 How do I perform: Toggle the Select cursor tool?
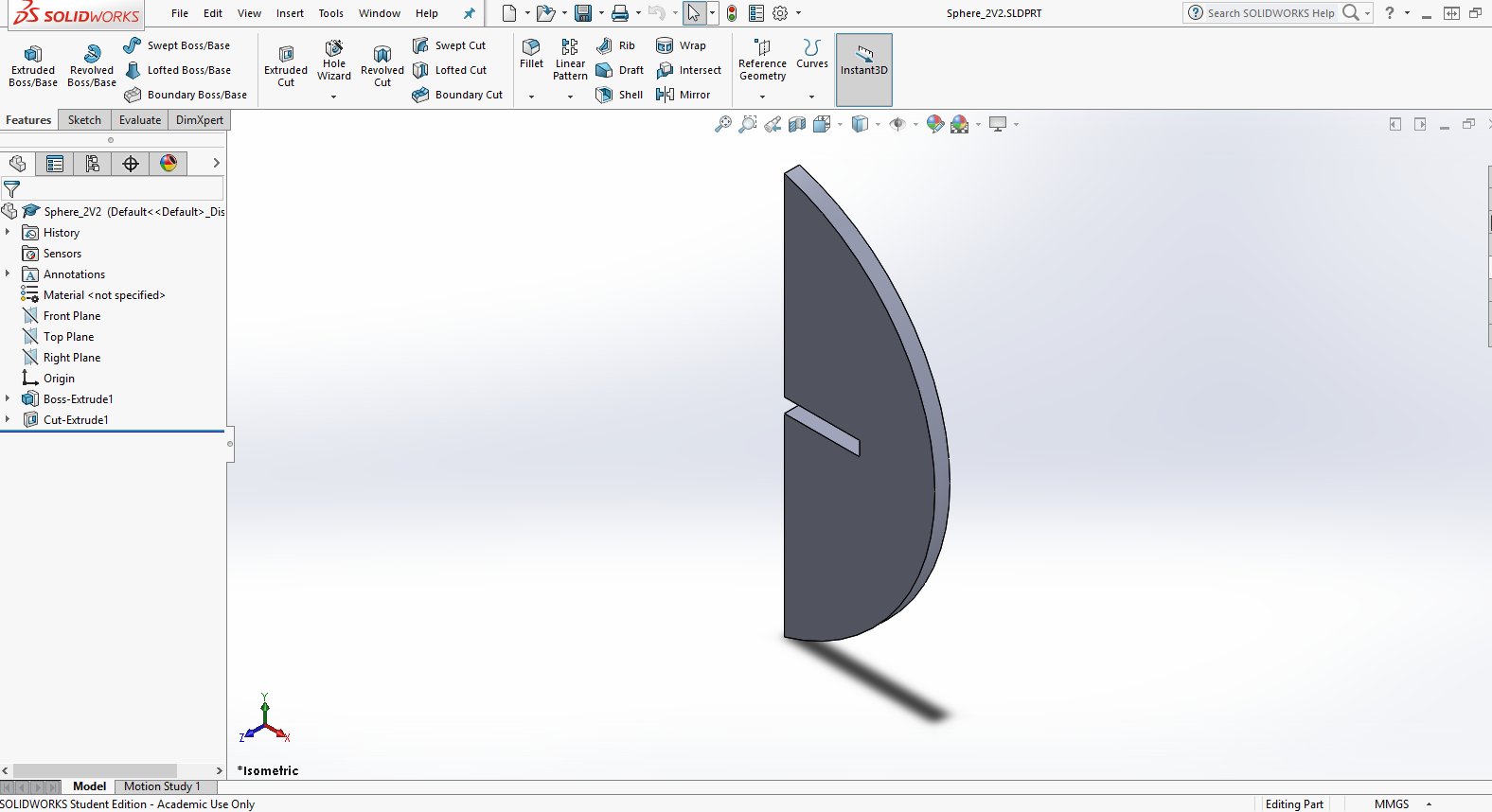pyautogui.click(x=695, y=13)
